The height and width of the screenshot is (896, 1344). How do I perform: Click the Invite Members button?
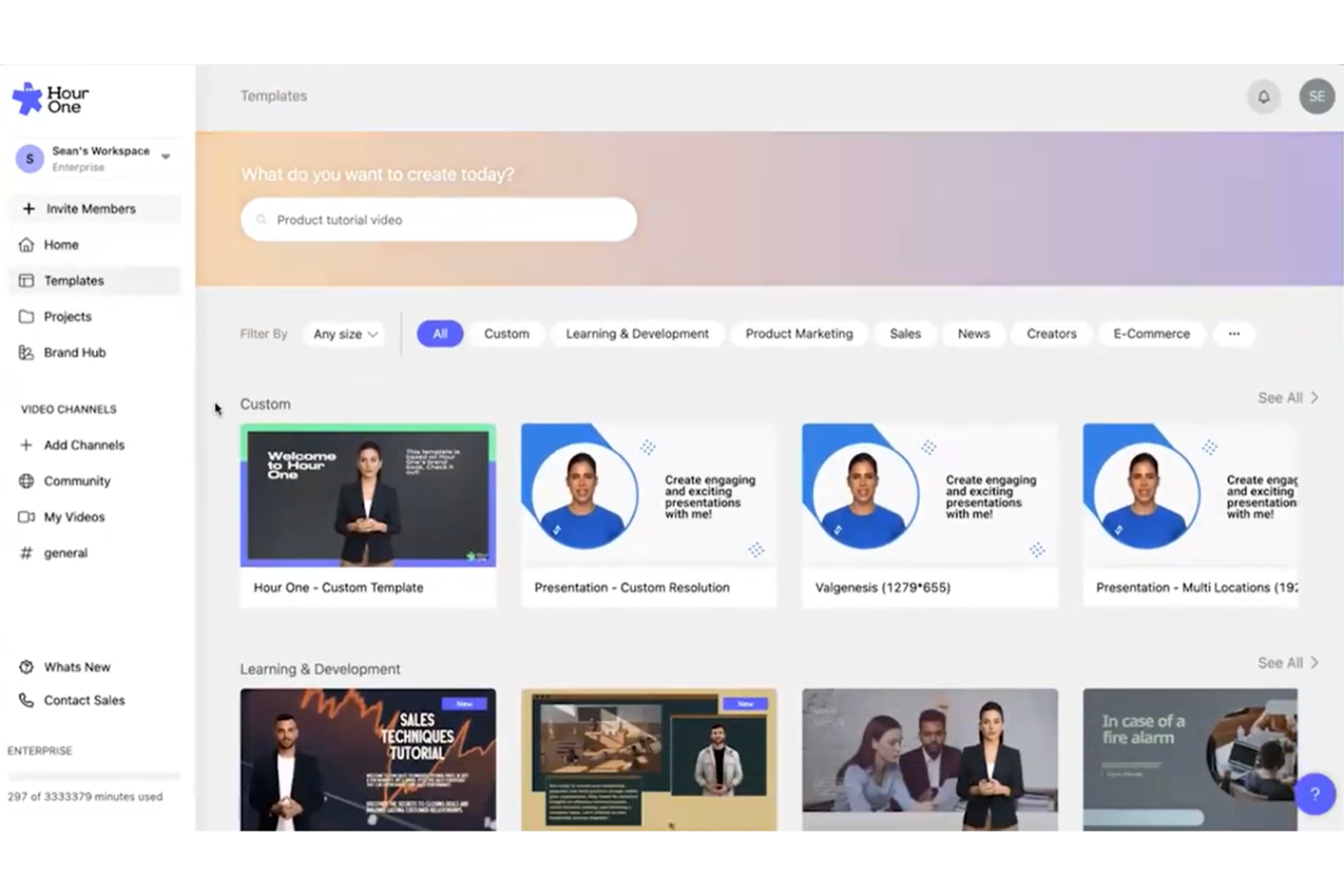pyautogui.click(x=95, y=209)
